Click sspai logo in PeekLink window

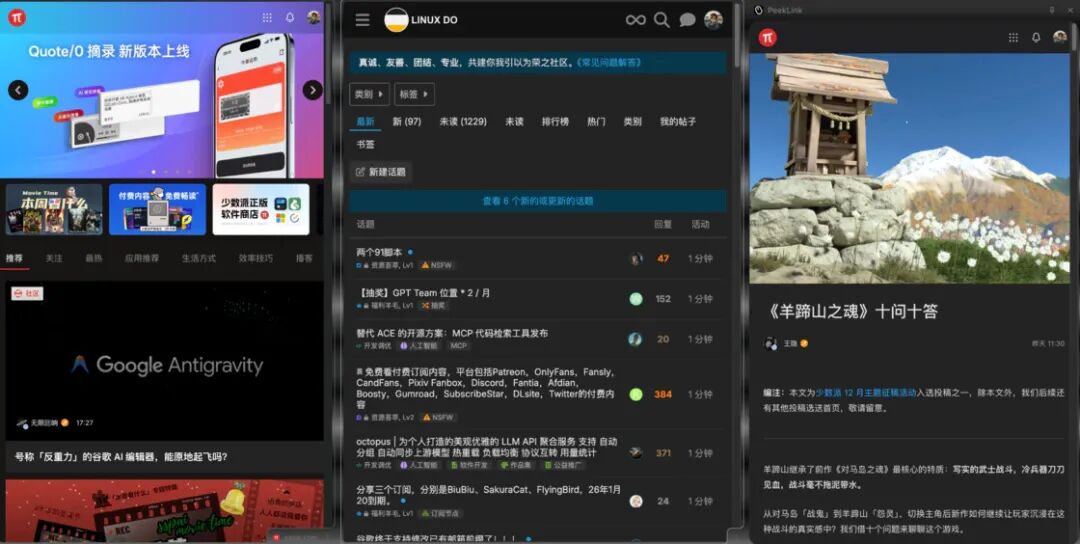click(767, 37)
